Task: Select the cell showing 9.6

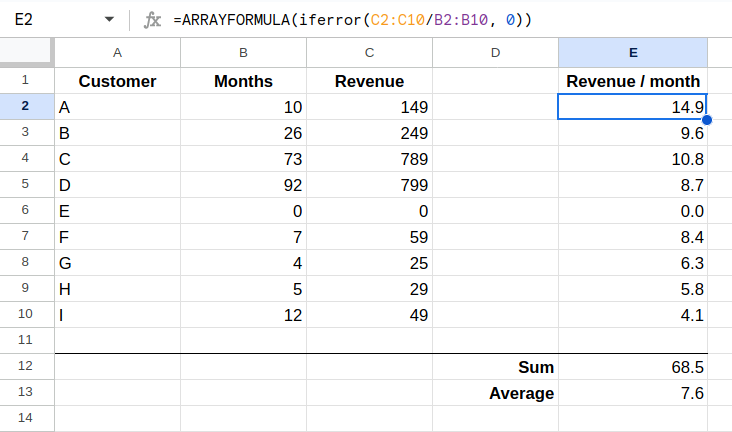Action: 633,133
